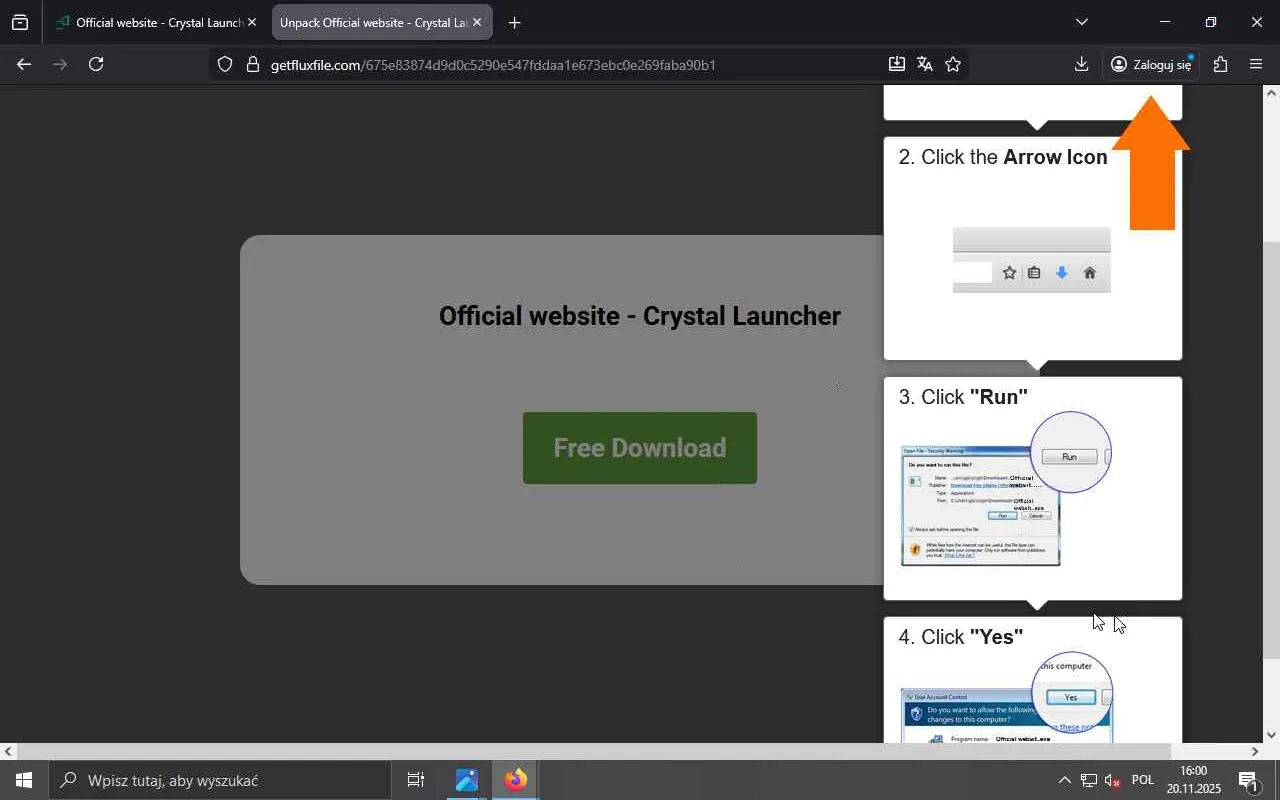Click the '2. Click the Arrow Icon' text
Screen dimensions: 1280x800
[x=1003, y=157]
